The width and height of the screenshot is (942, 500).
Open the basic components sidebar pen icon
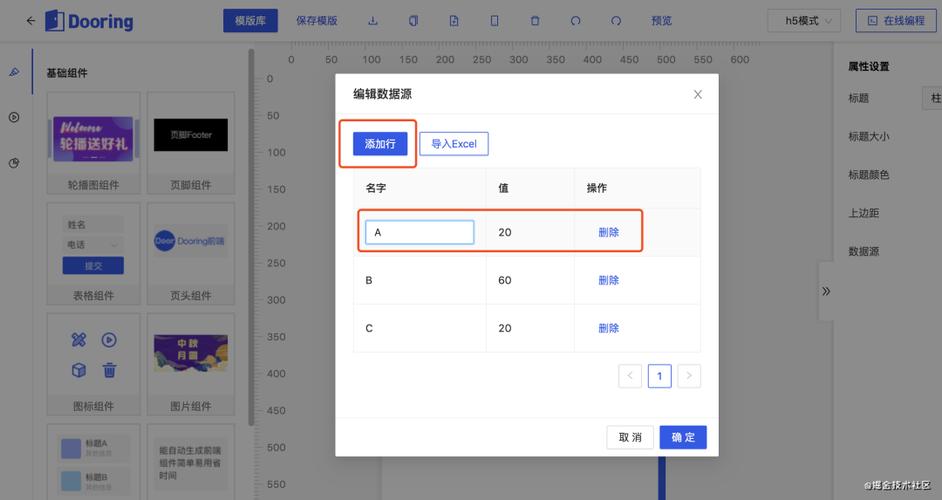pyautogui.click(x=14, y=72)
